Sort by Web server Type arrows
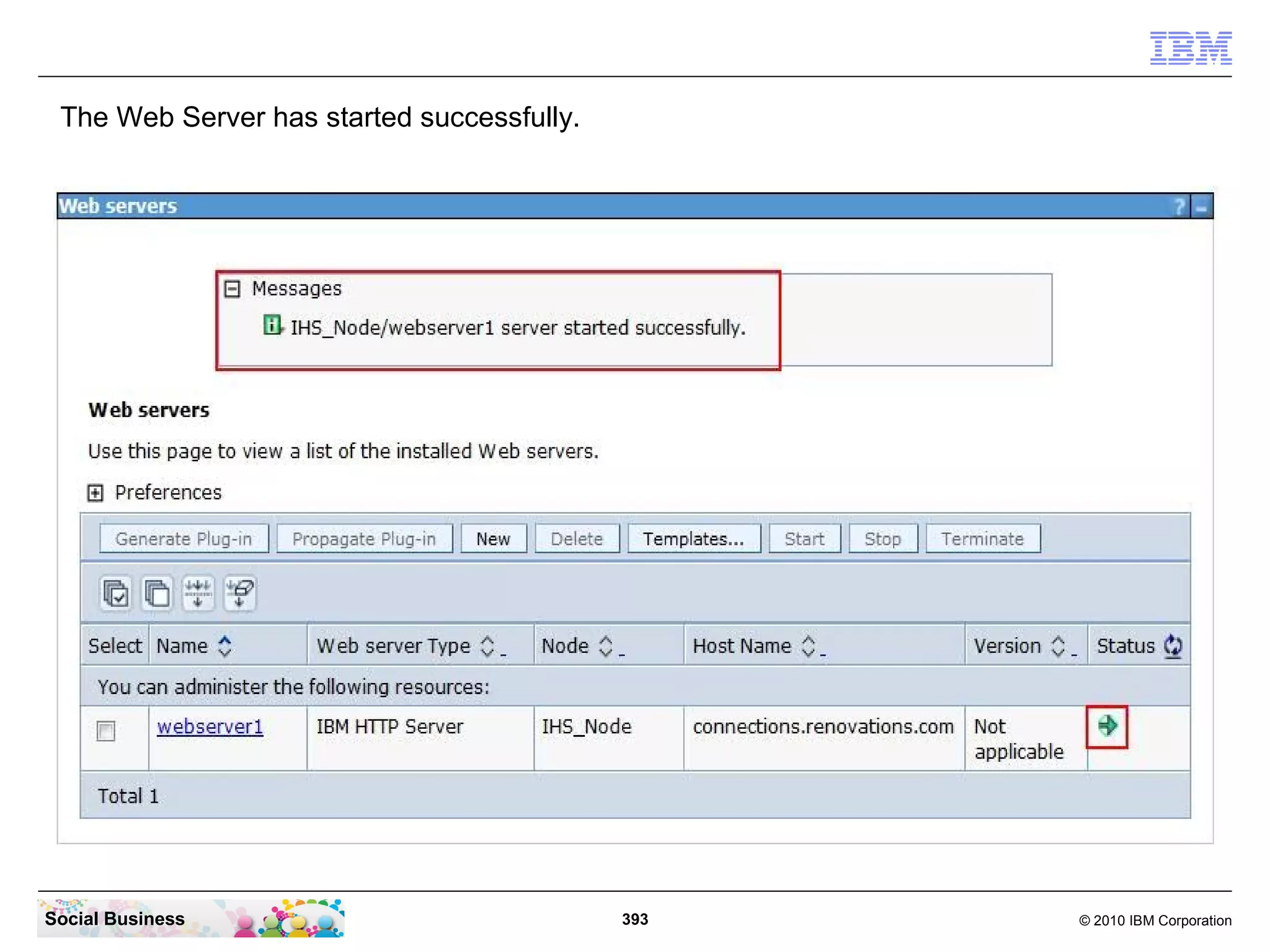Image resolution: width=1270 pixels, height=952 pixels. coord(488,646)
